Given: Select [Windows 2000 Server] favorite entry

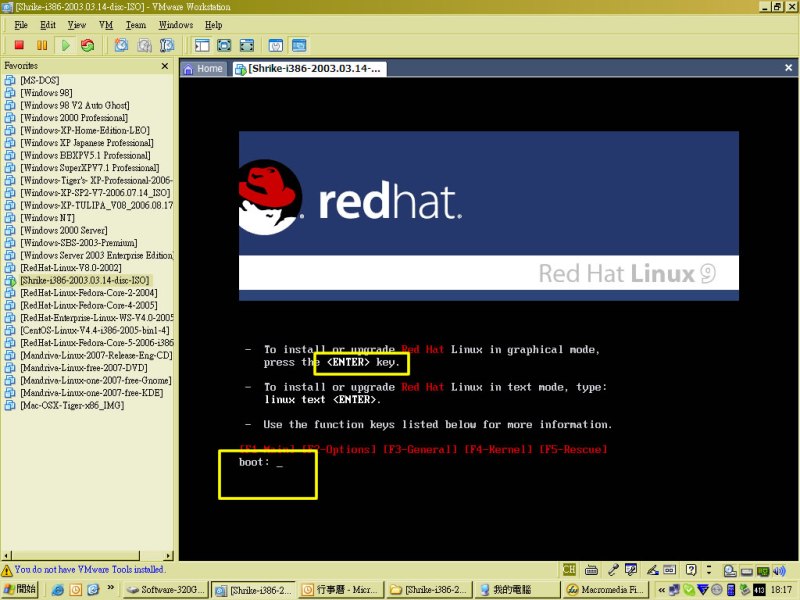Looking at the screenshot, I should click(63, 230).
